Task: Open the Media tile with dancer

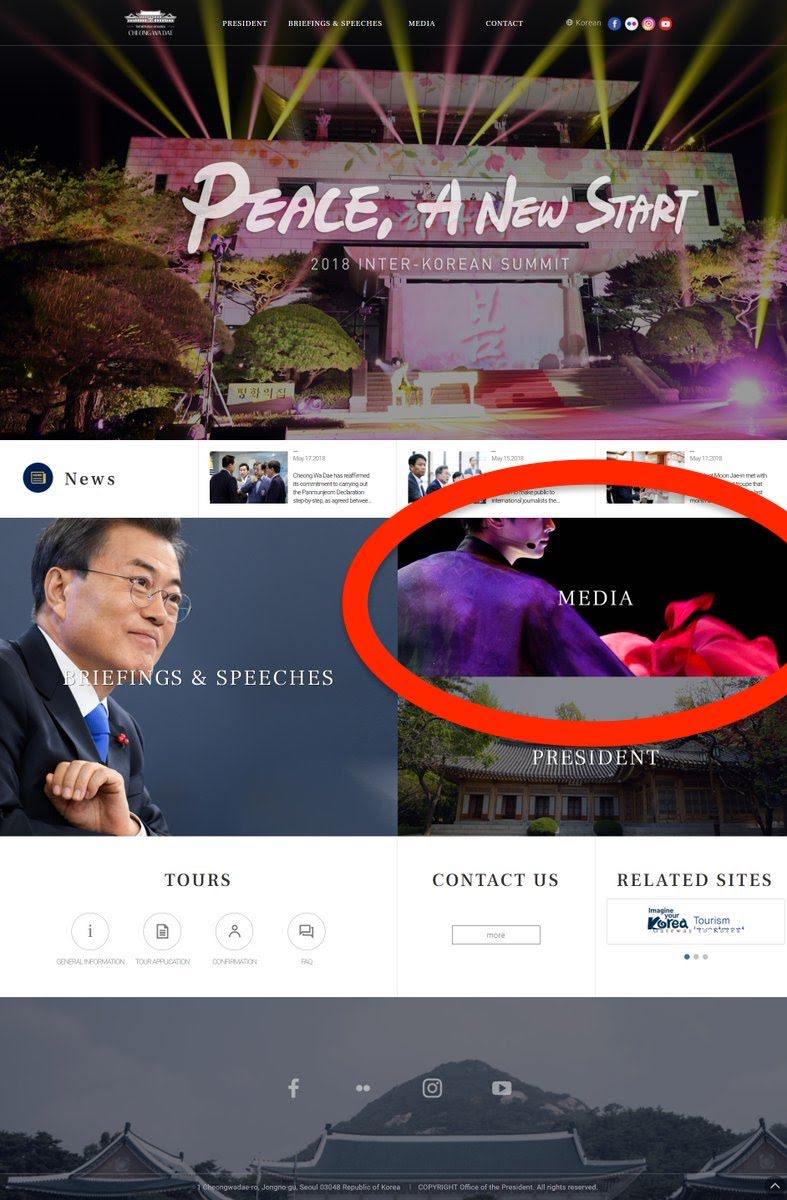Action: click(x=592, y=597)
